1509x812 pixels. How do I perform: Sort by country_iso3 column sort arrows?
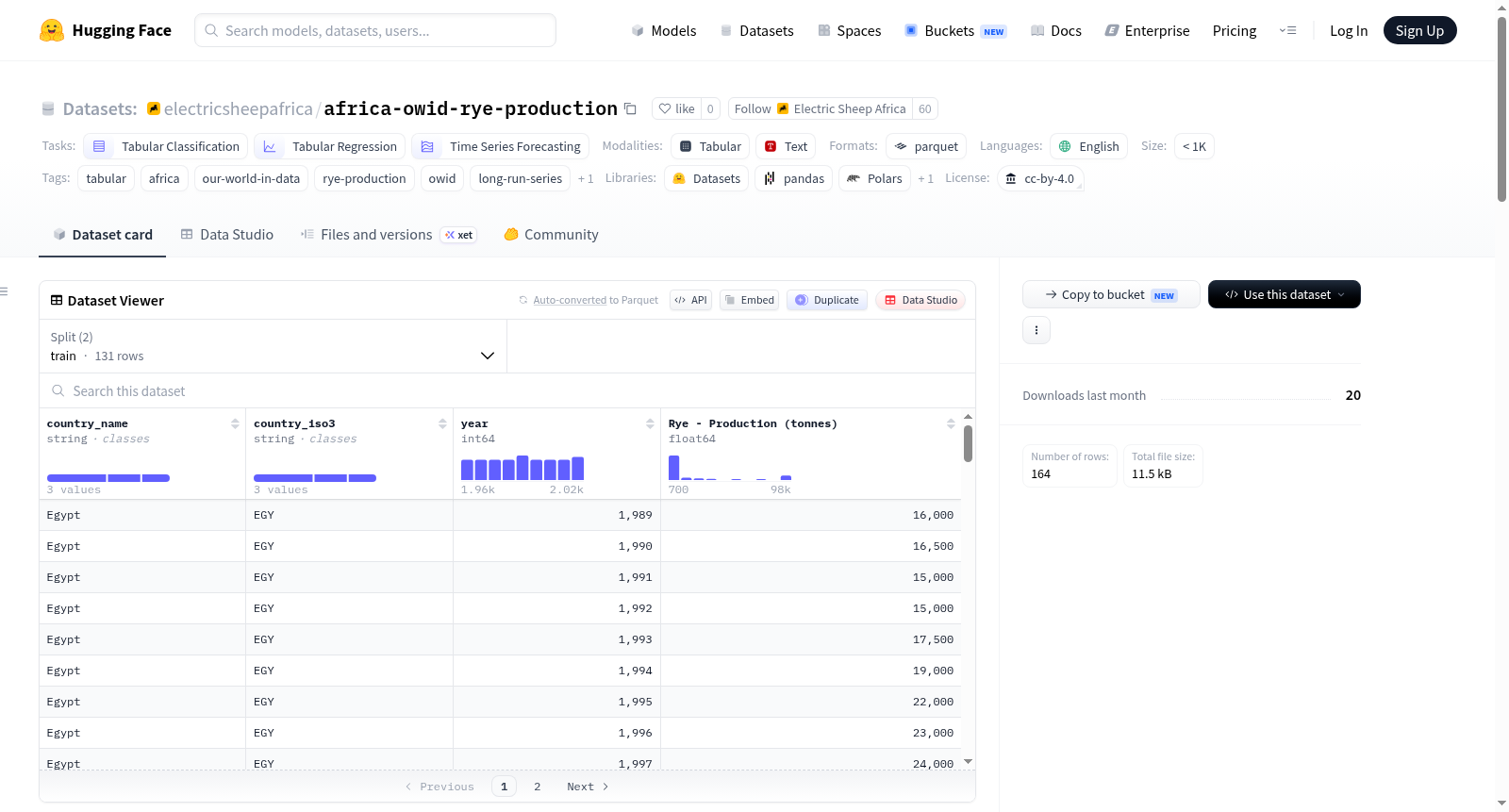(442, 424)
